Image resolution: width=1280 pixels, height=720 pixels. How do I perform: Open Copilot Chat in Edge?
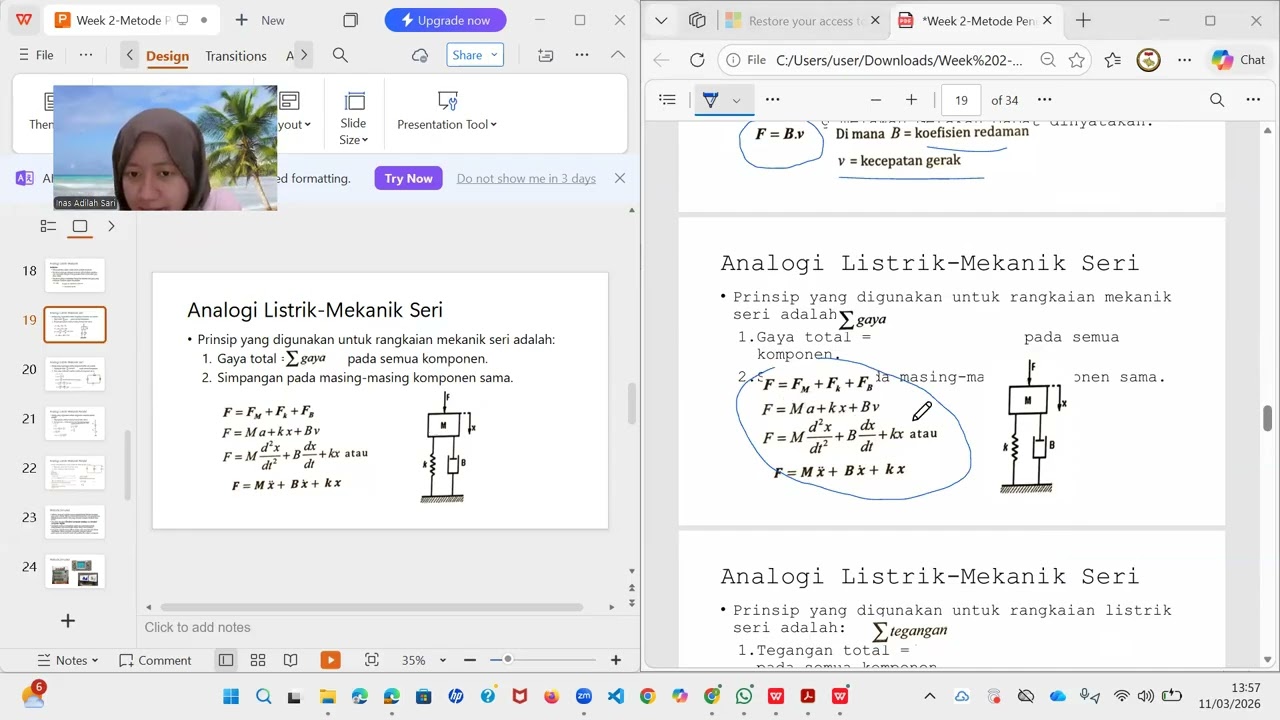click(x=1238, y=60)
